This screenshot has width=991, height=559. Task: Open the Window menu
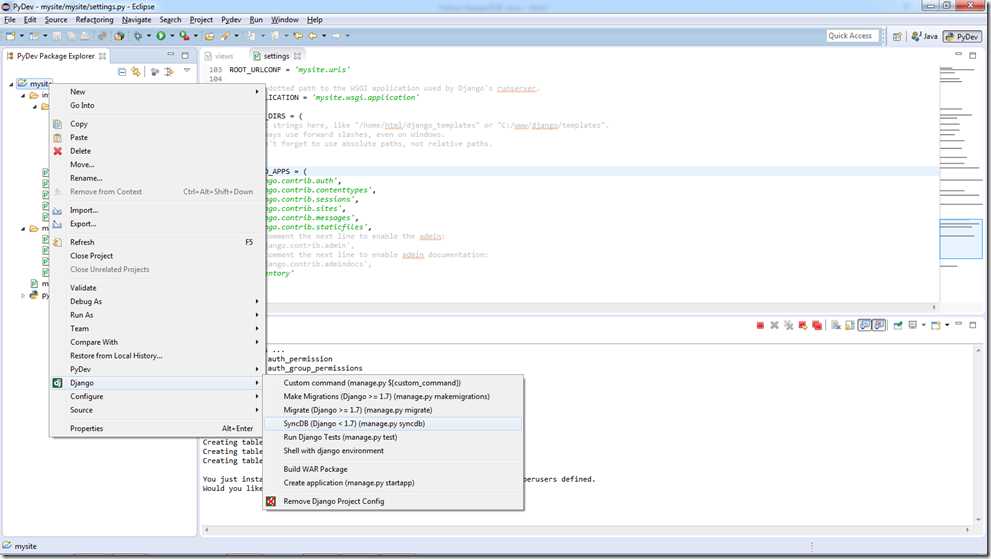tap(284, 20)
